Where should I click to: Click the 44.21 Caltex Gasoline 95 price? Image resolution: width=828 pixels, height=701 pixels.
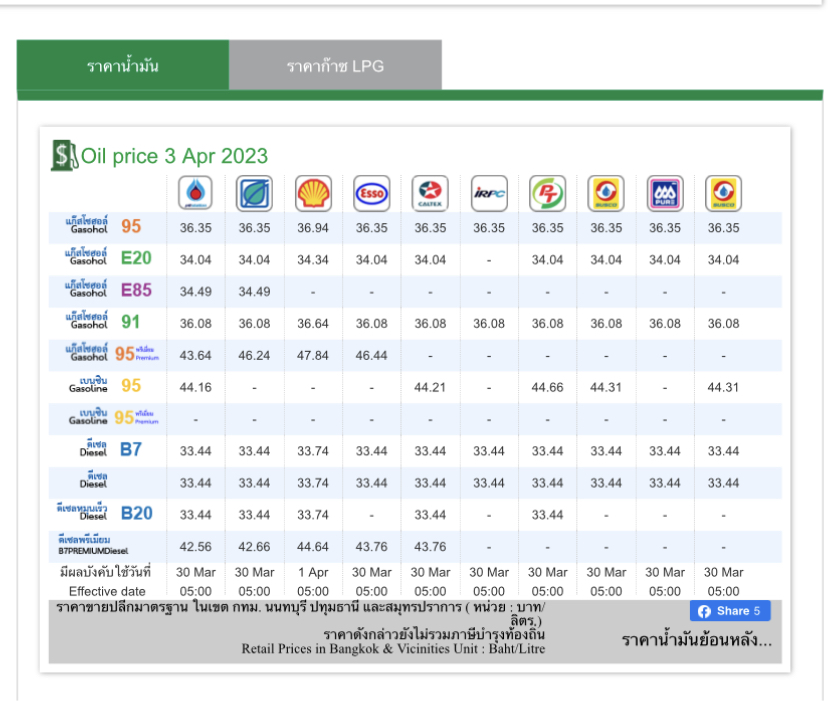tap(430, 387)
